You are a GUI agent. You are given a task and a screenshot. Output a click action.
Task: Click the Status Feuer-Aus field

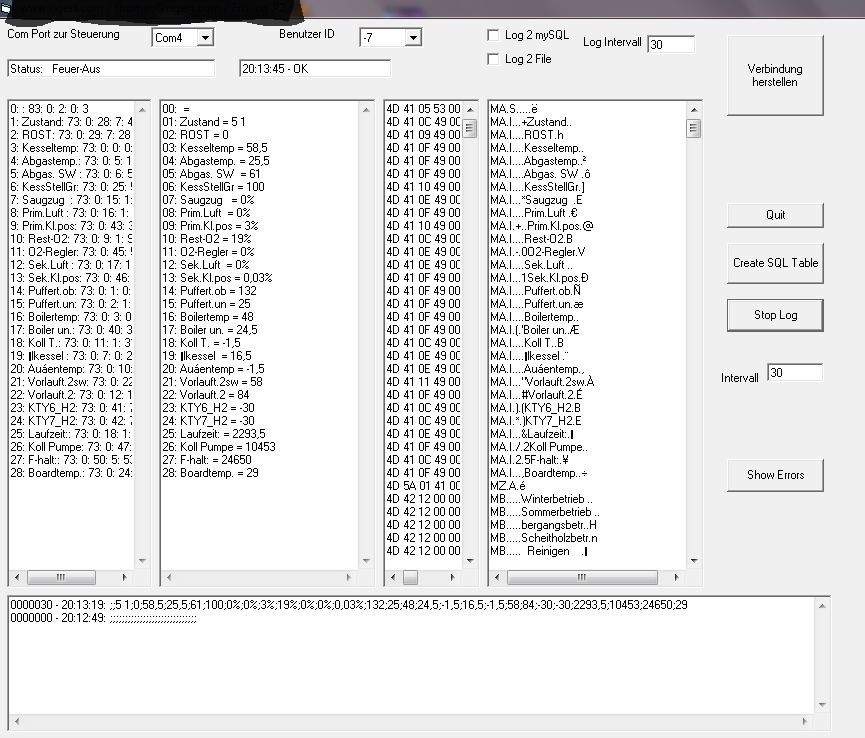(x=111, y=69)
